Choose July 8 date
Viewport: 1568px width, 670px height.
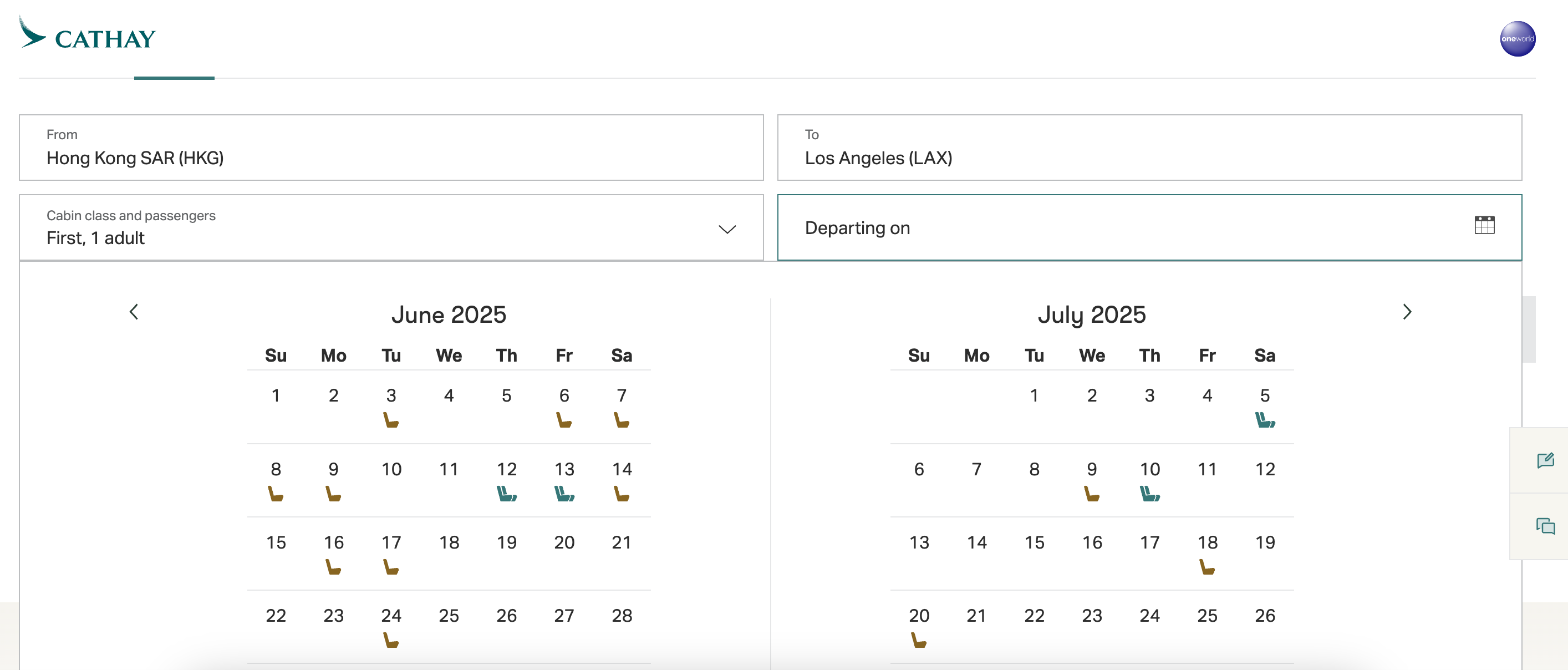pos(1034,469)
